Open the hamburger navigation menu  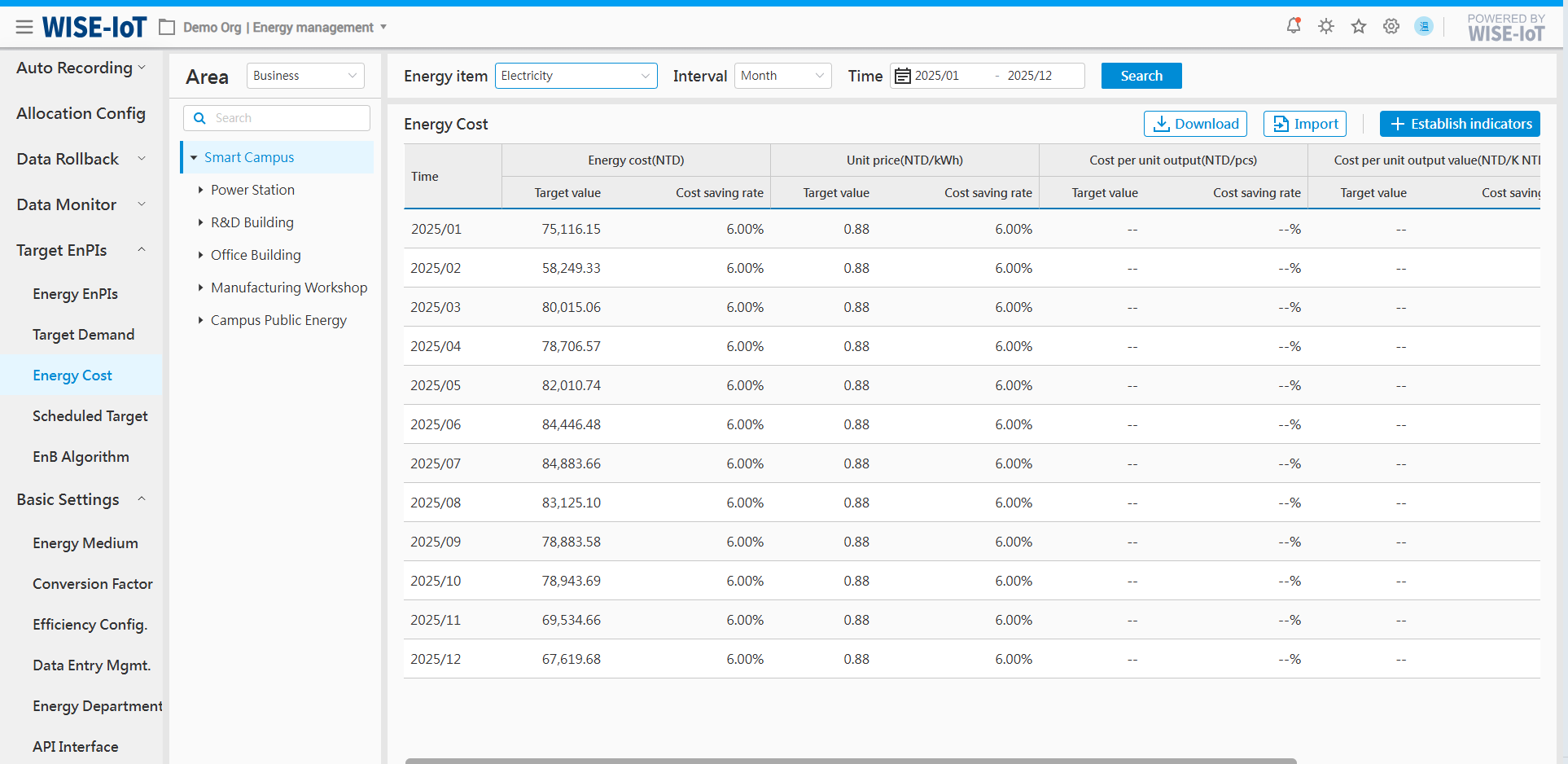[x=24, y=28]
